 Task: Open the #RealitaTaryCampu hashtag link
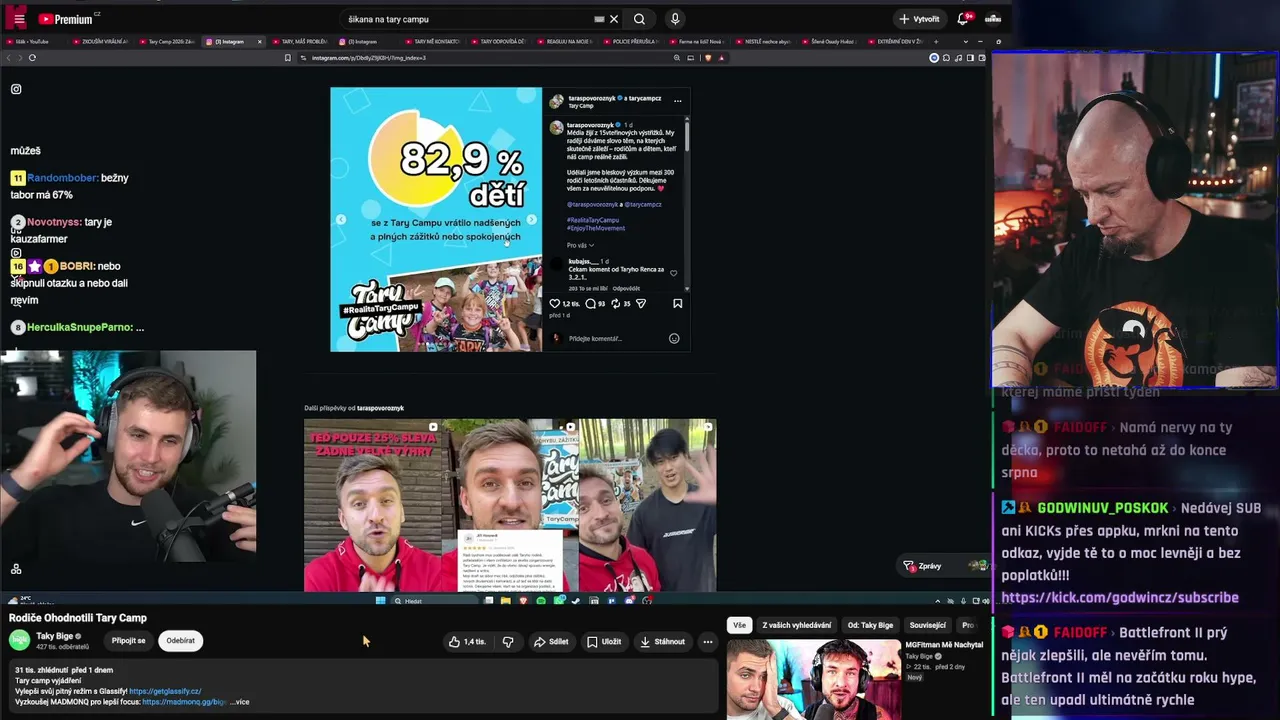coord(593,220)
